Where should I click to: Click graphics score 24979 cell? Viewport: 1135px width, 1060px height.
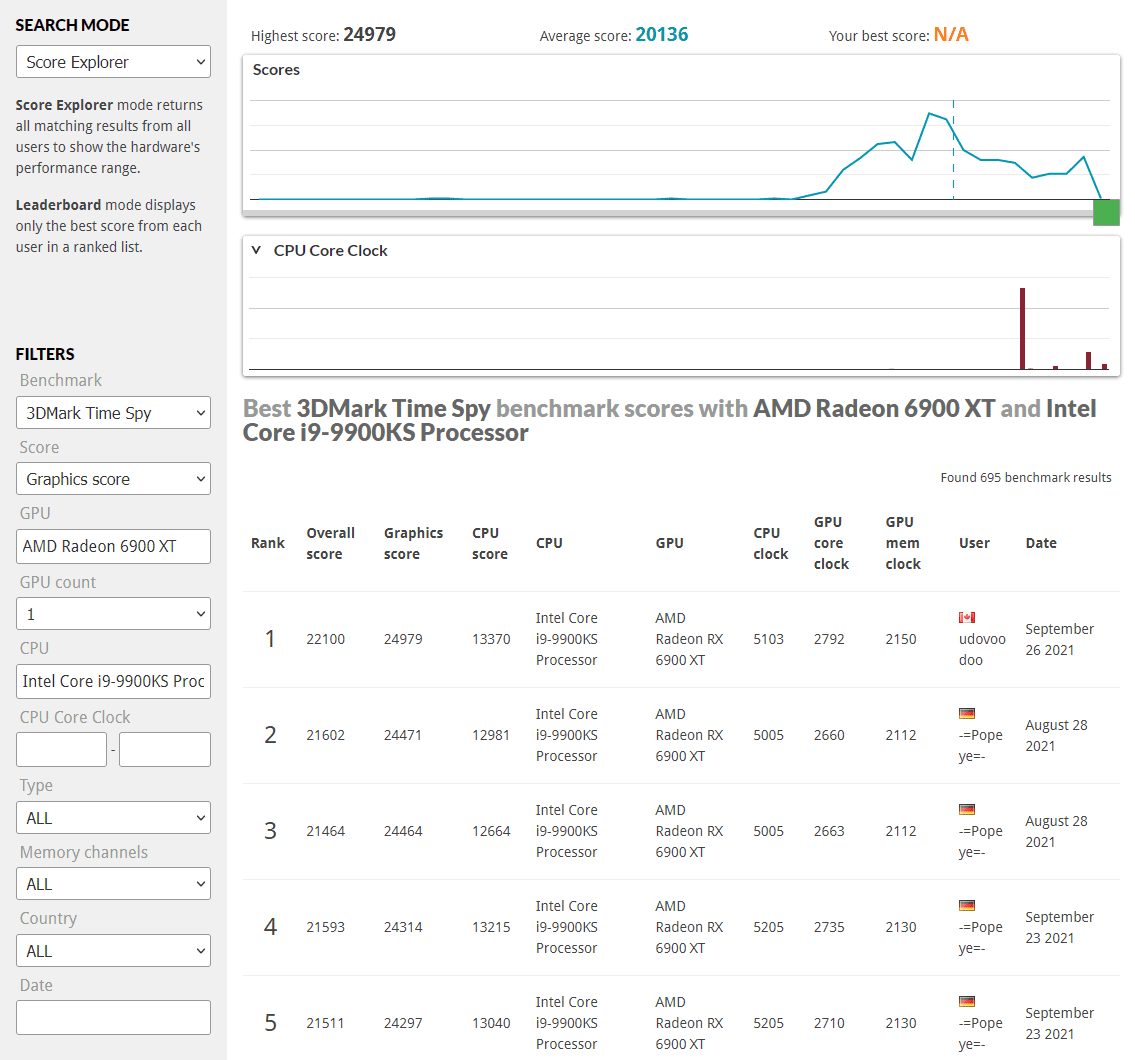(x=403, y=639)
